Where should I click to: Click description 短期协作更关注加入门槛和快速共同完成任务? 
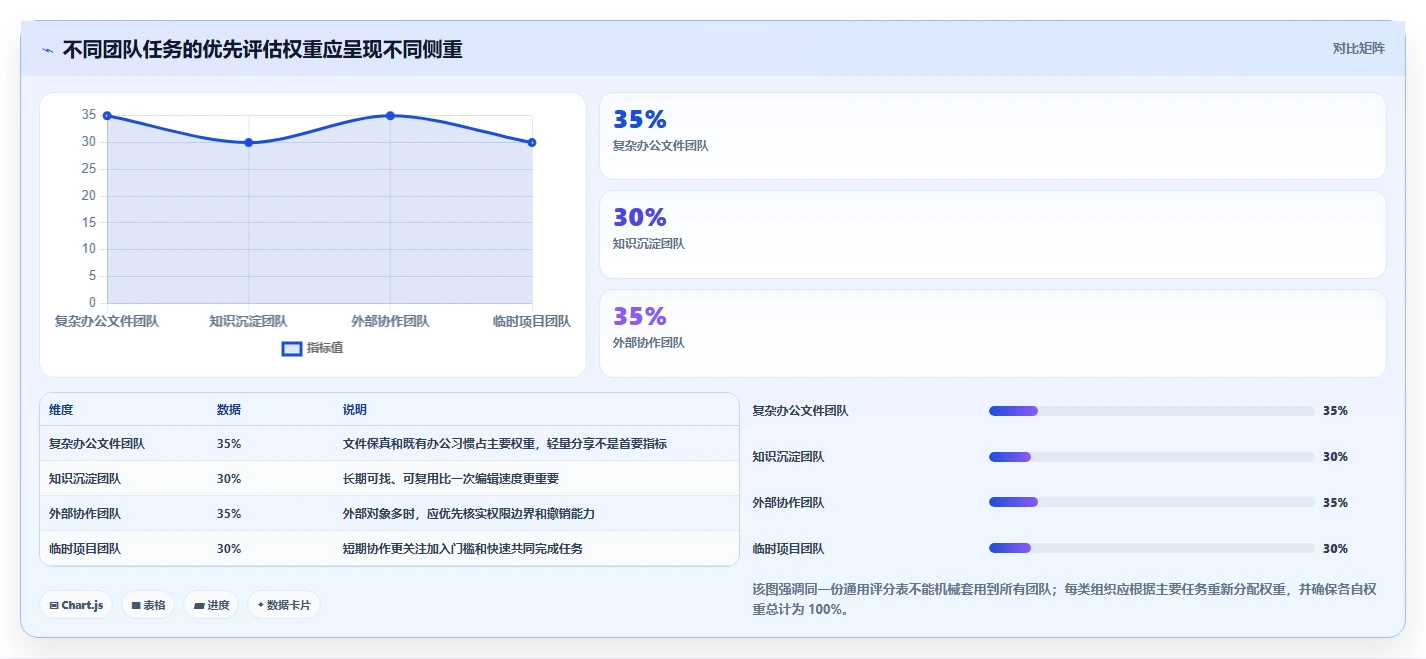[x=463, y=549]
